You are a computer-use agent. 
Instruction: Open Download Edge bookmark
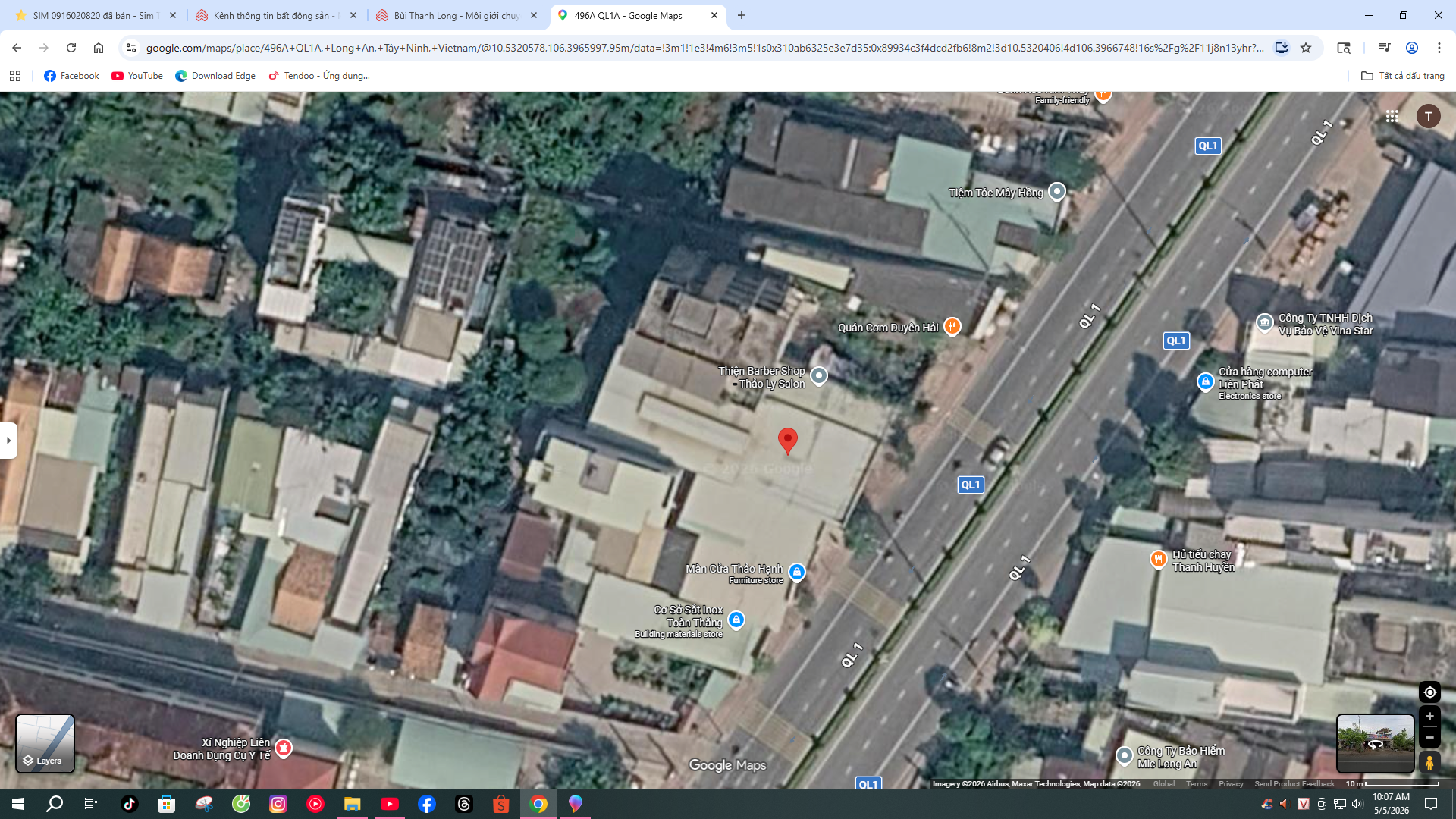click(215, 76)
